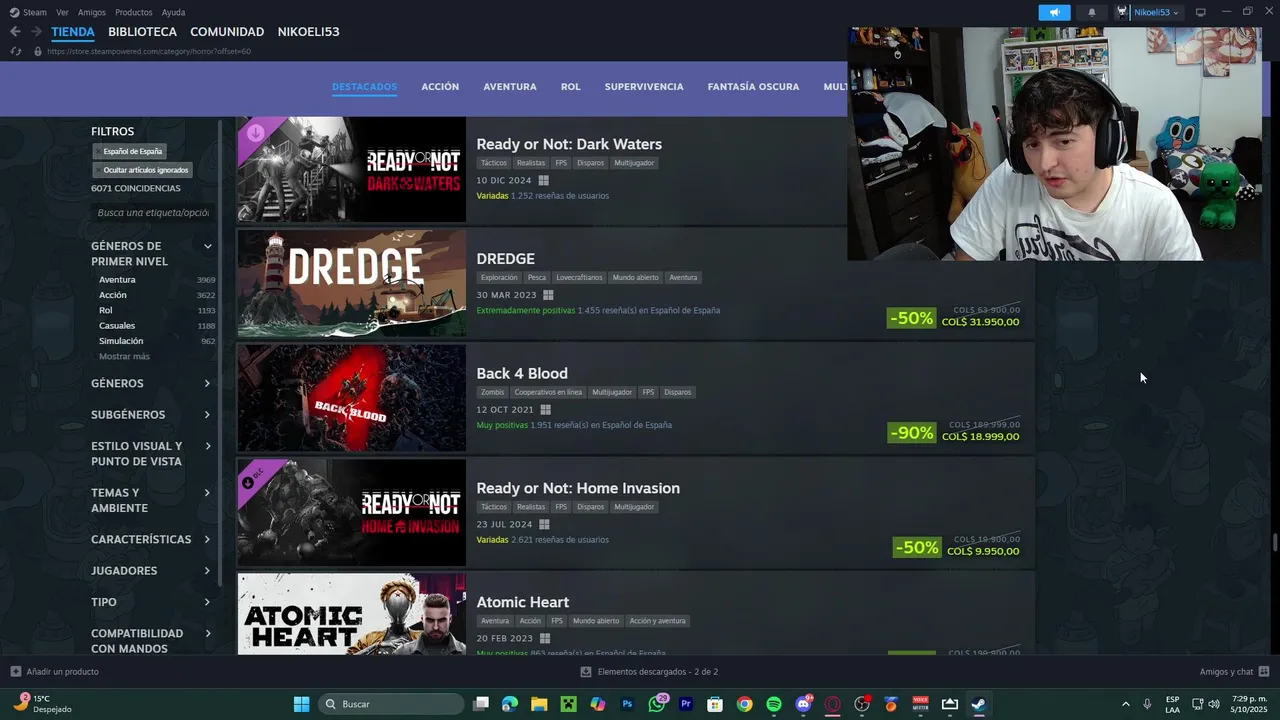Switch to the BIBLIOTECA tab

(142, 32)
